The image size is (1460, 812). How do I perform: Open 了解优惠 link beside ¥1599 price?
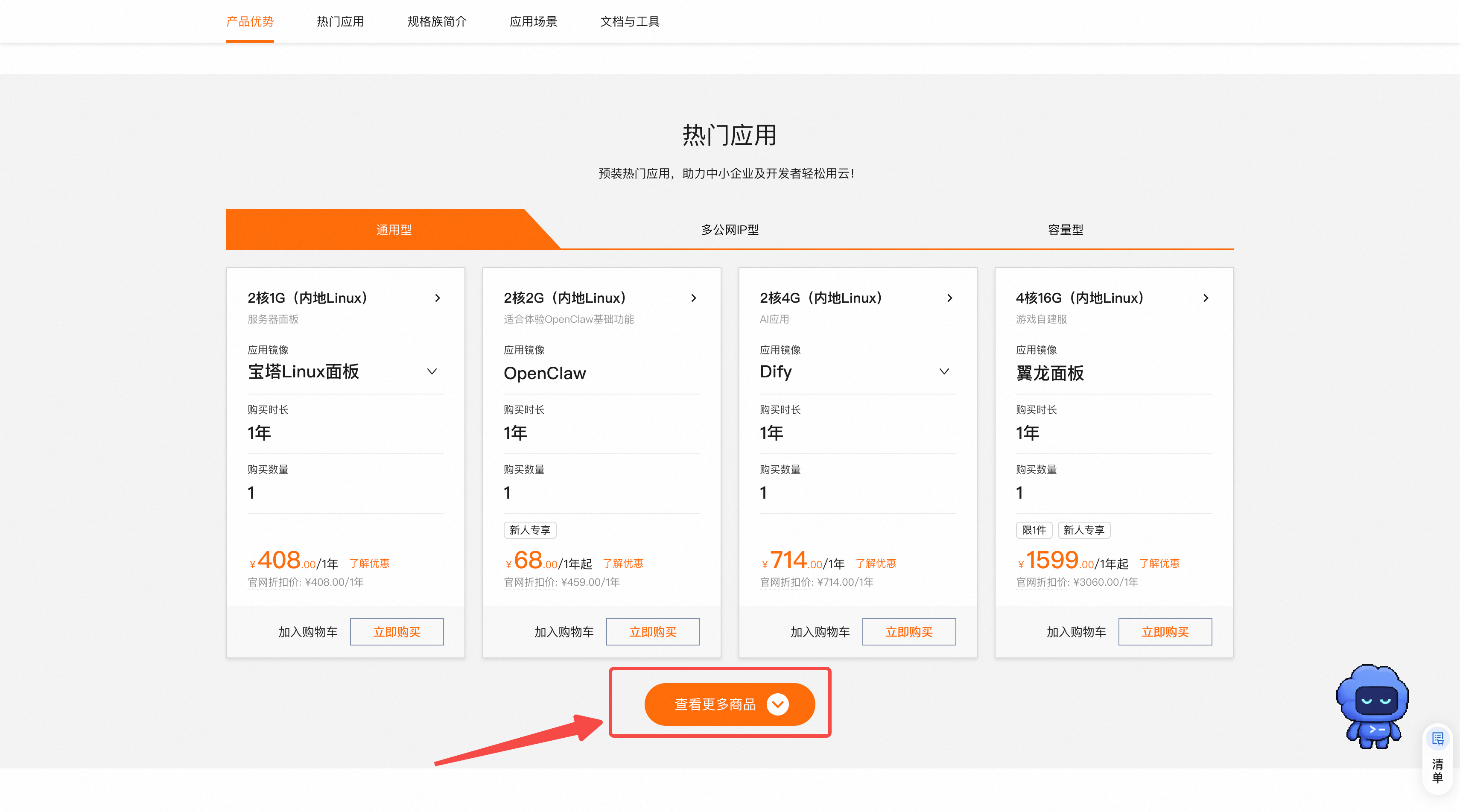(1159, 563)
